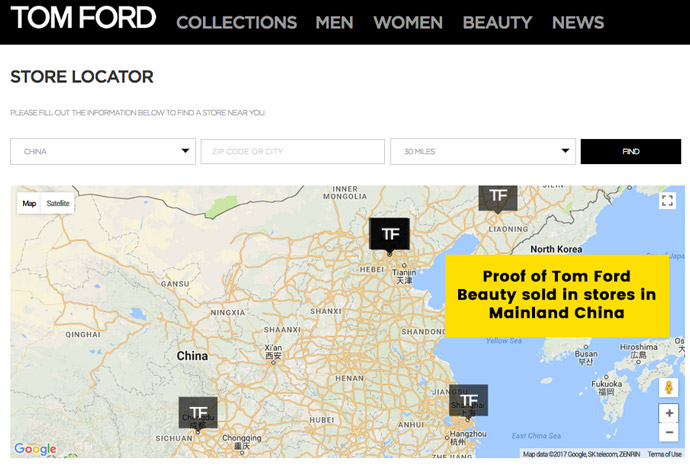Click the Hiroshima city label

(639, 351)
